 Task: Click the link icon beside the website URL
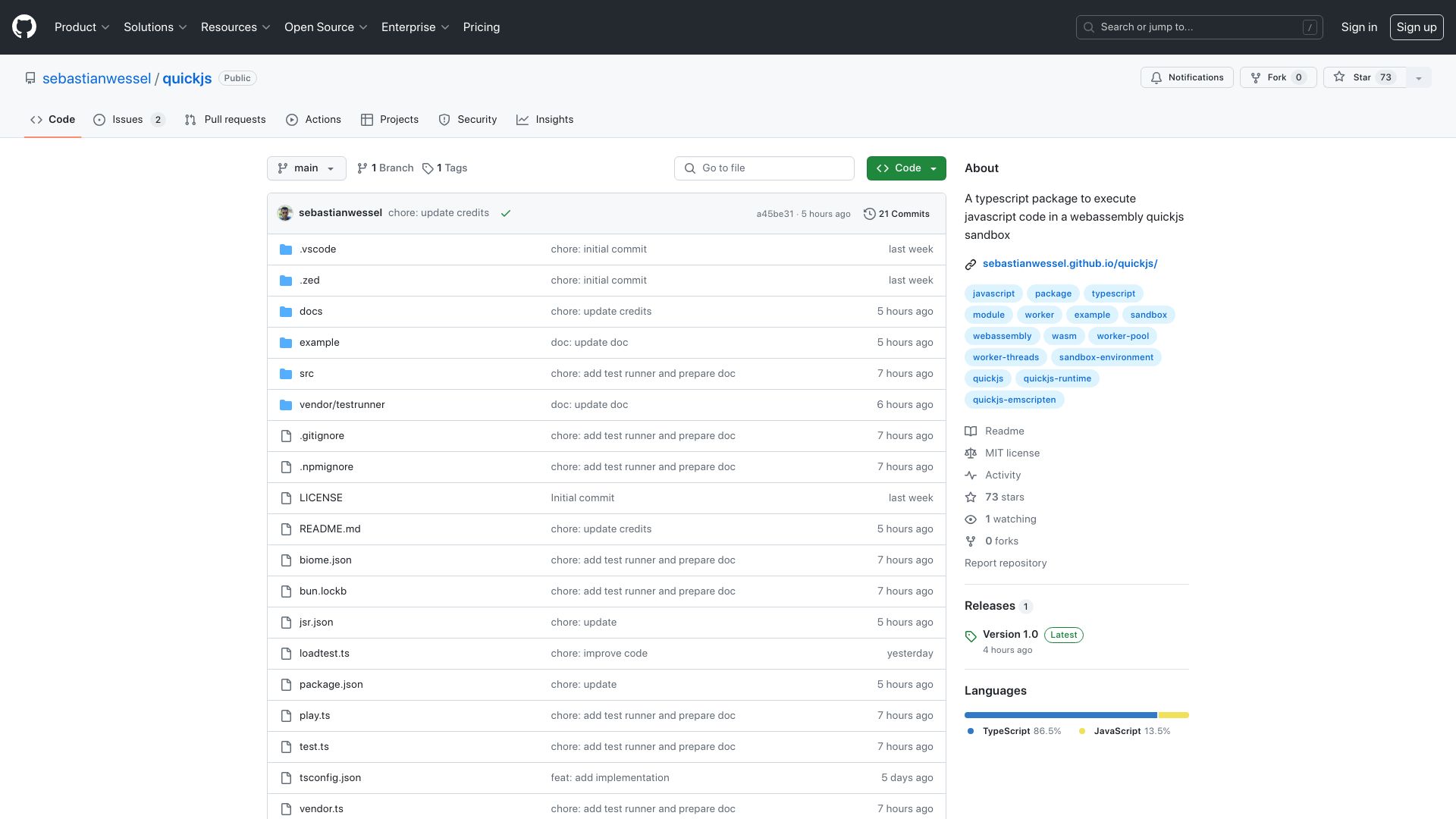971,265
